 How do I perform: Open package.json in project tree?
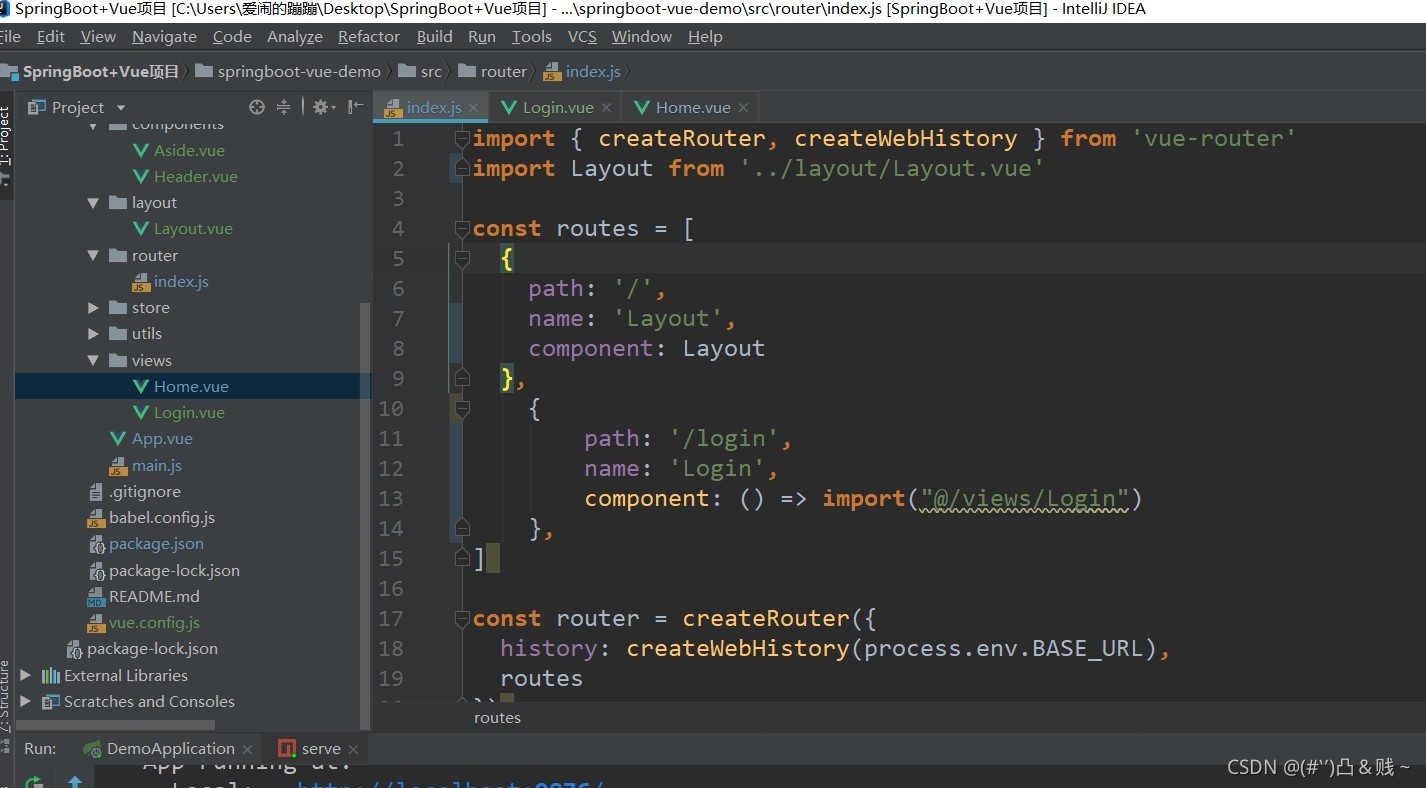156,544
